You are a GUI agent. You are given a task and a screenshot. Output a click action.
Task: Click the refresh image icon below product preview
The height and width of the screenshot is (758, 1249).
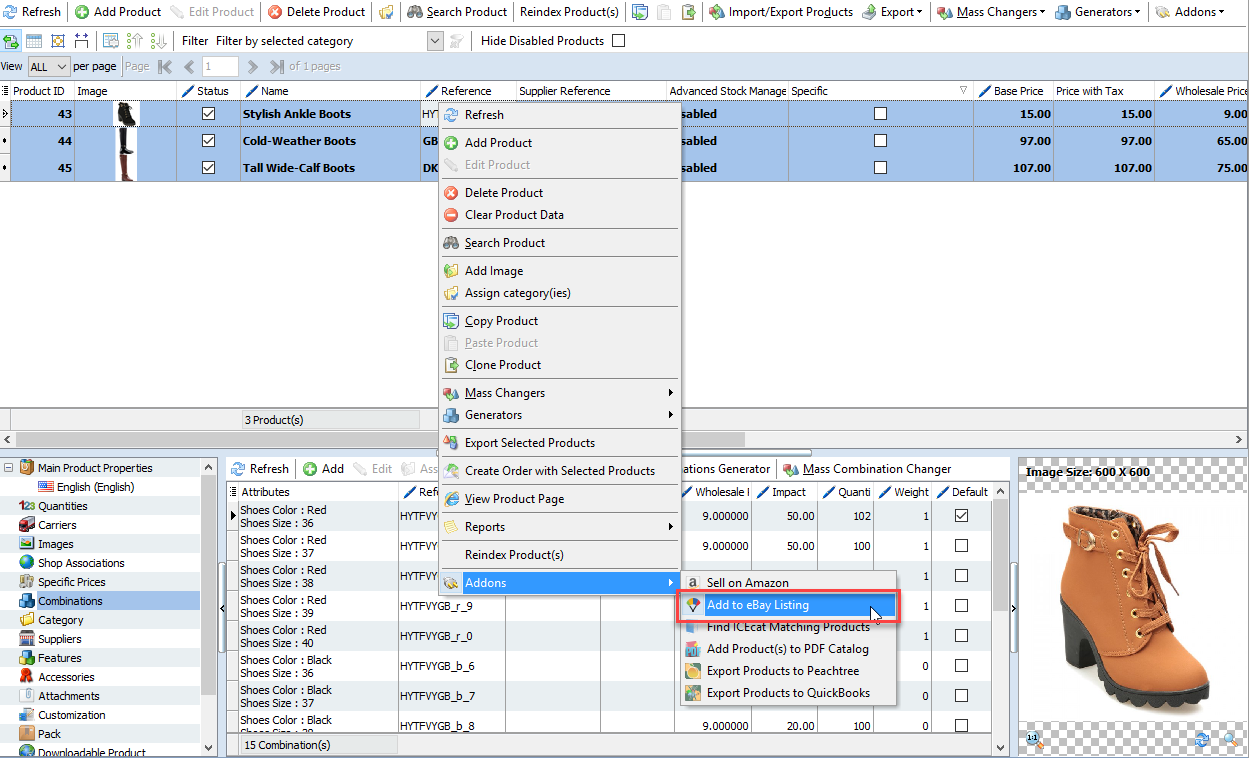click(1203, 740)
